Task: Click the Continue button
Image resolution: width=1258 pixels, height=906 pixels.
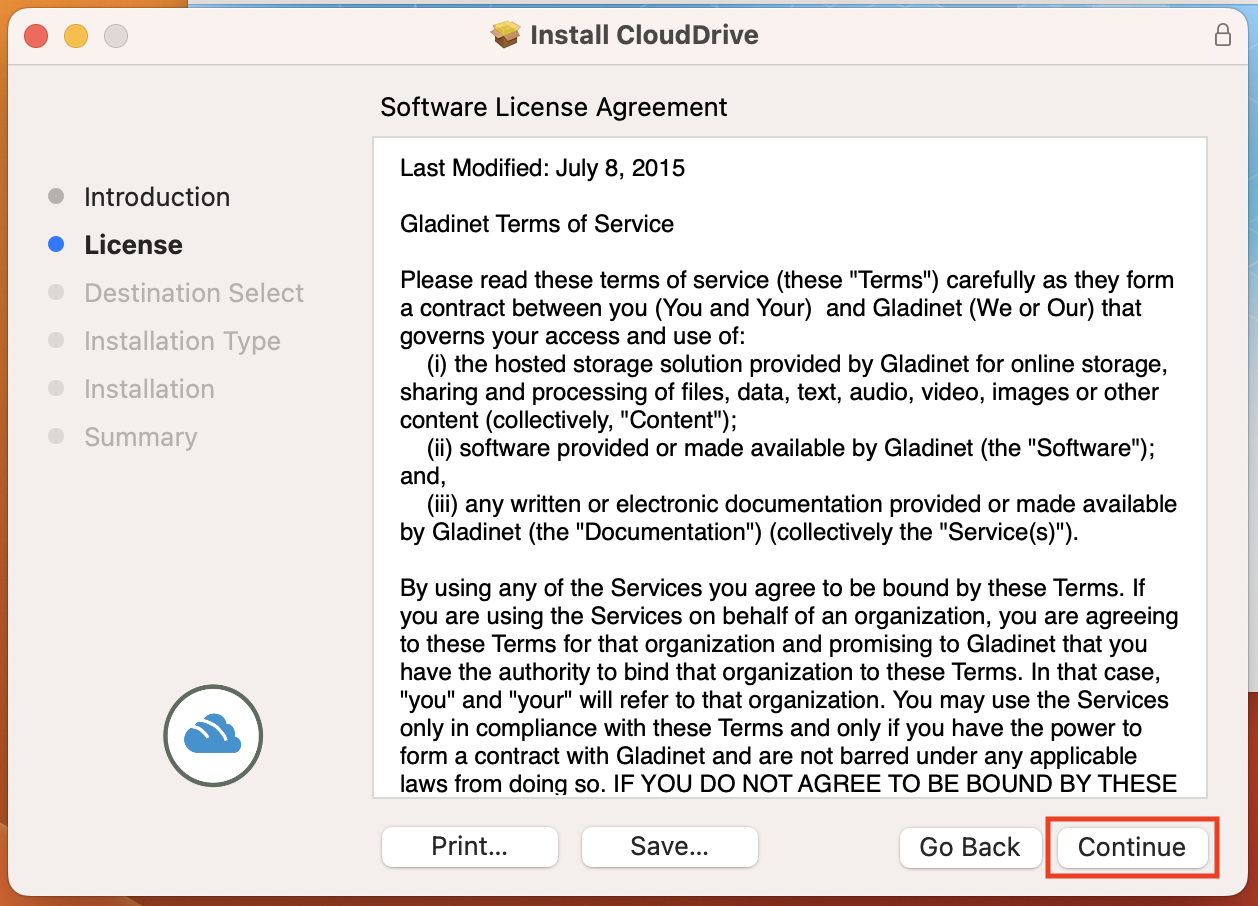Action: tap(1132, 847)
